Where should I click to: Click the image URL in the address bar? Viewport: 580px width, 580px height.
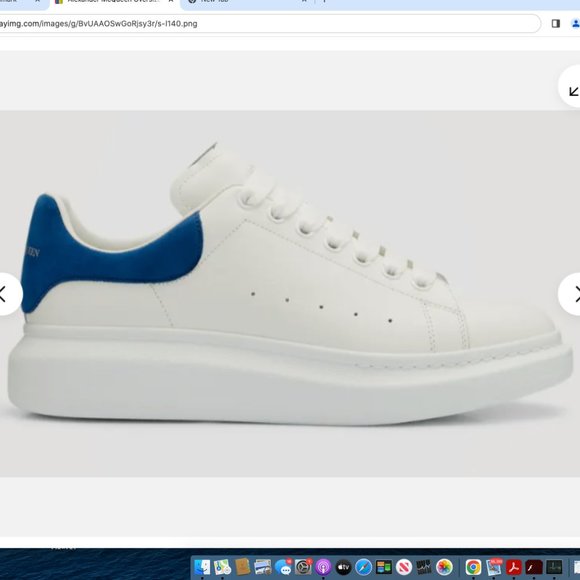(98, 24)
